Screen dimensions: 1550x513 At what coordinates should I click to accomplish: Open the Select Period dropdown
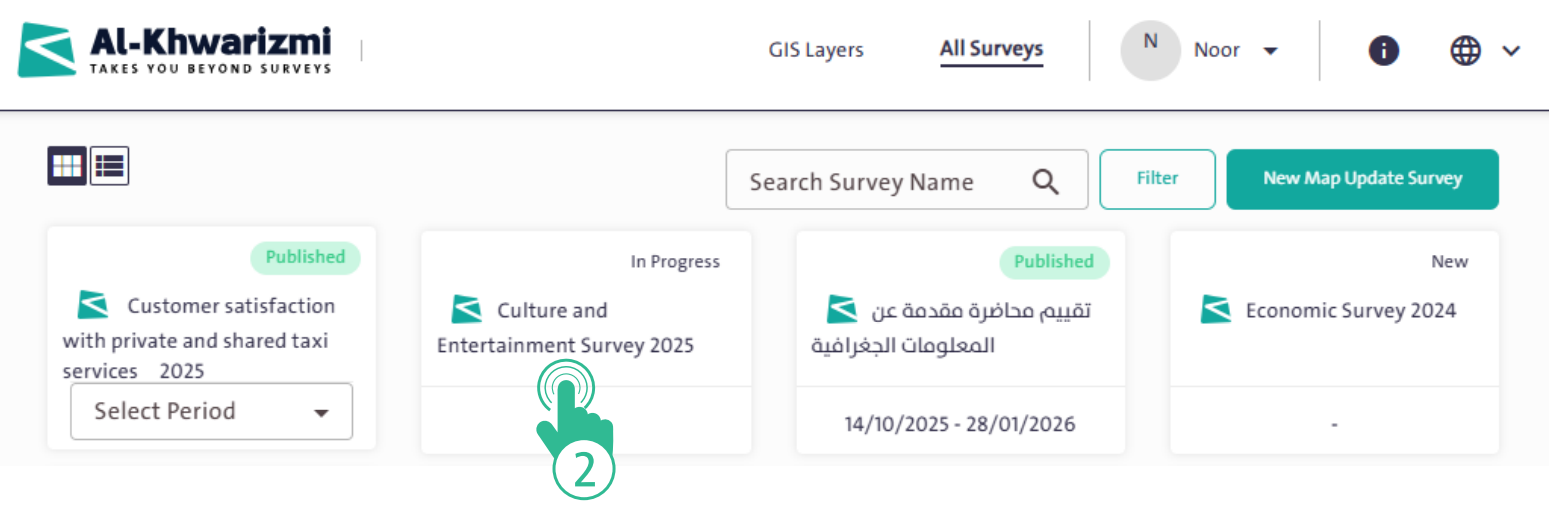click(211, 411)
